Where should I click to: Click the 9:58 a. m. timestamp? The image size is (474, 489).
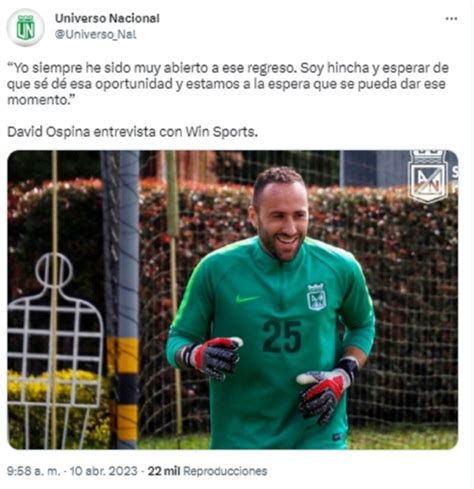point(34,471)
